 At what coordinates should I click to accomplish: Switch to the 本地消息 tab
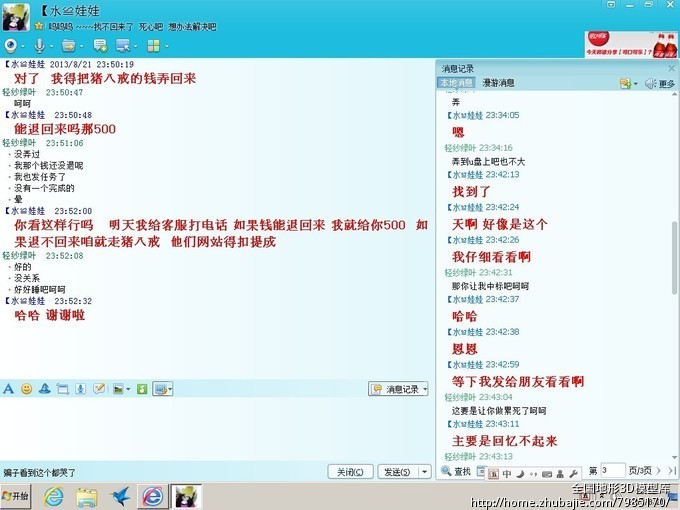(457, 83)
